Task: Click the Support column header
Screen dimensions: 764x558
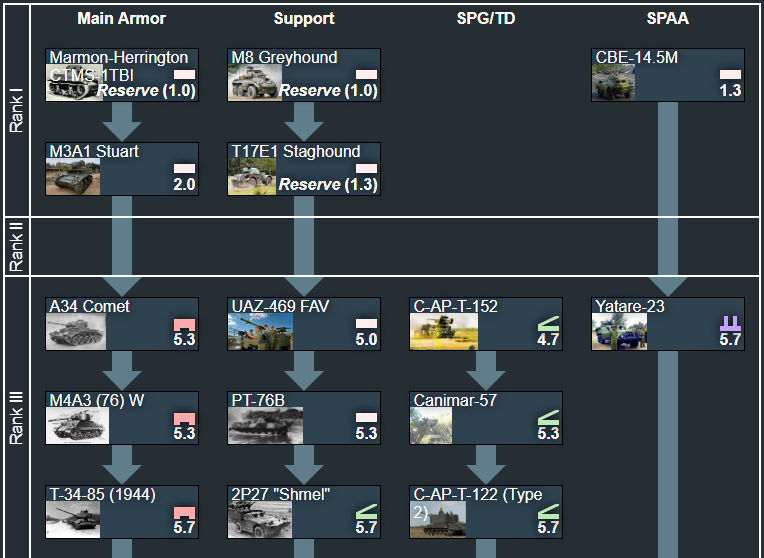Action: pyautogui.click(x=304, y=19)
